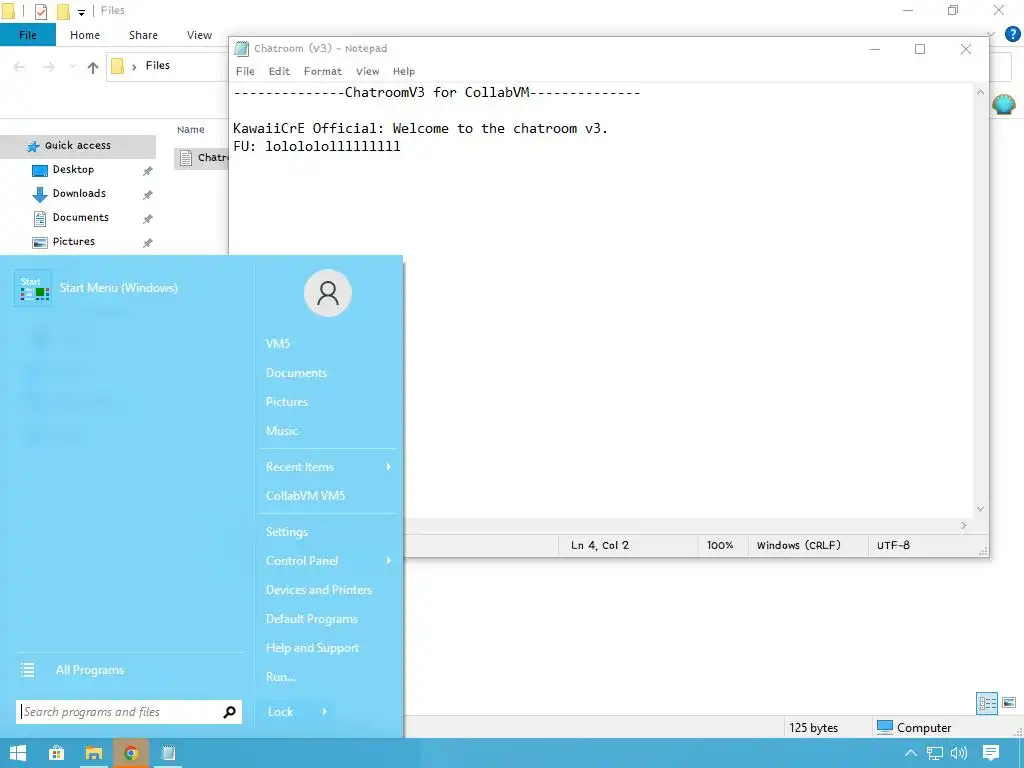The image size is (1024, 768).
Task: Click Run... in Start menu
Action: tap(281, 677)
